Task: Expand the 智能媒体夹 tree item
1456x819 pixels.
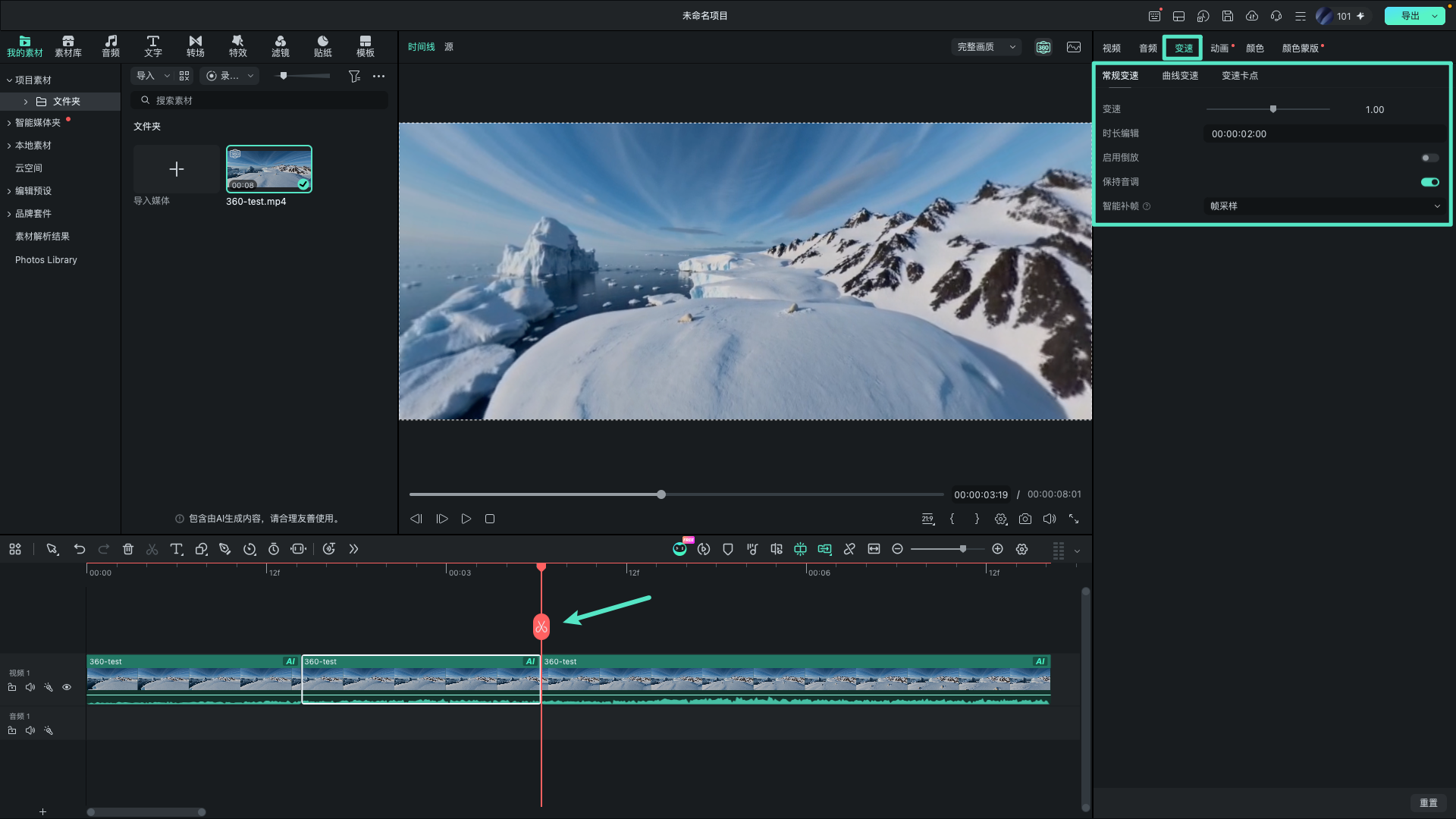Action: [x=9, y=123]
